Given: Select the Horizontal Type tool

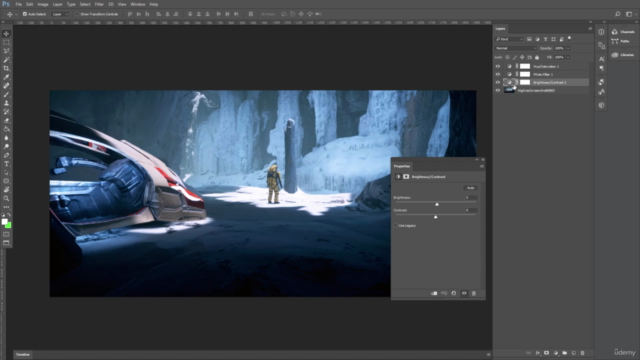Looking at the screenshot, I should [x=6, y=164].
